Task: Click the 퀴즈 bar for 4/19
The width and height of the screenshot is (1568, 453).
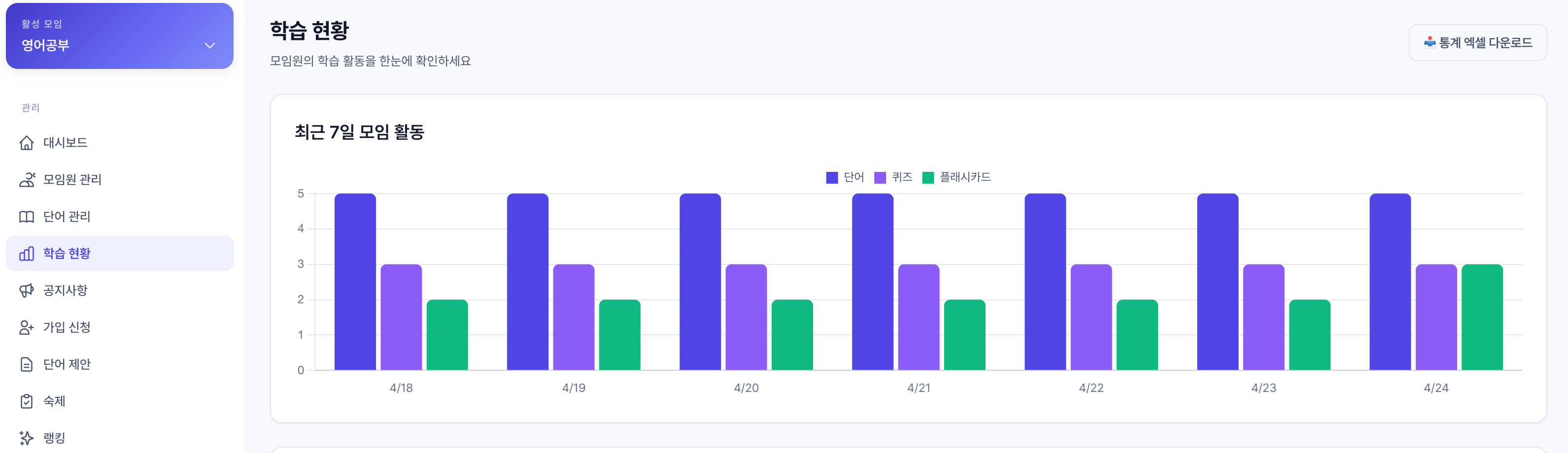Action: [x=574, y=318]
